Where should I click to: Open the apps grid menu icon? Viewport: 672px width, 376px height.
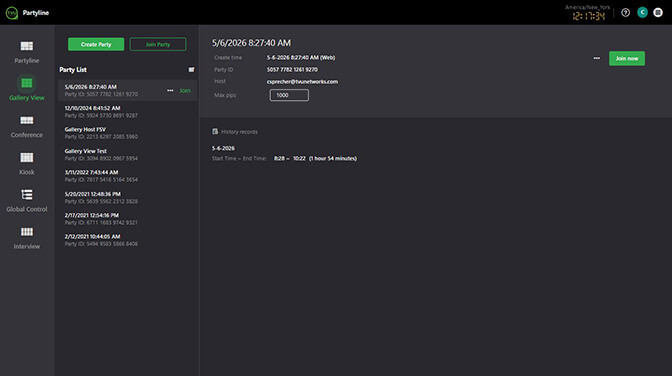coord(658,12)
